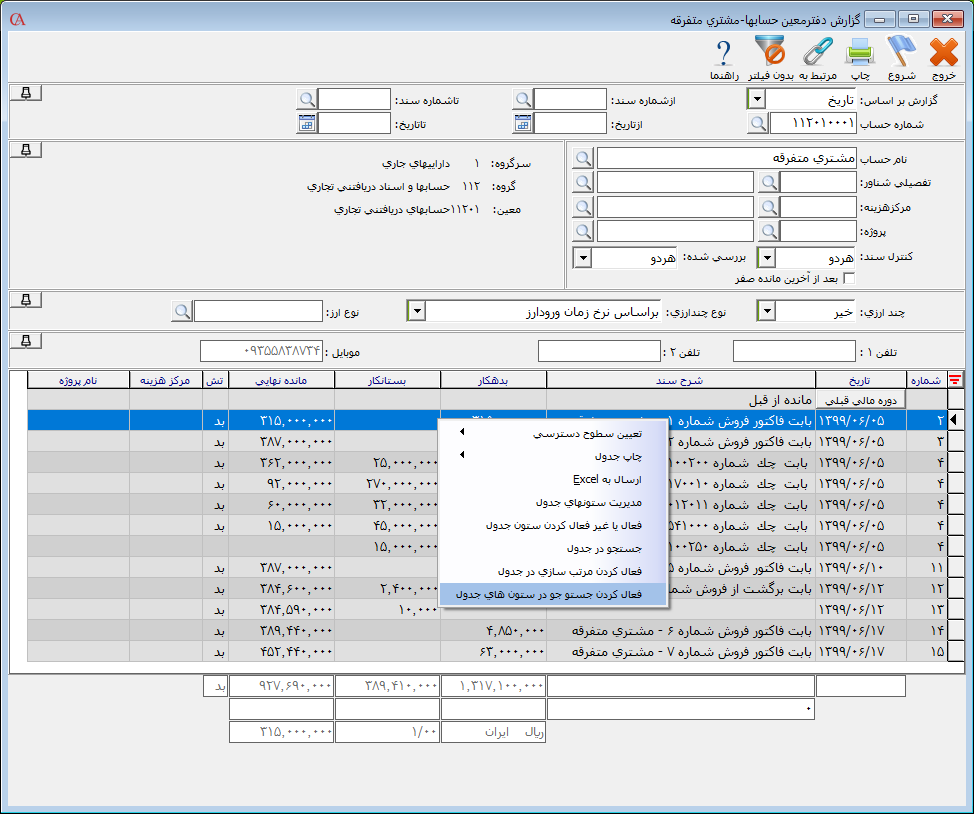The image size is (974, 814).
Task: Click the مانده نهایی column header
Action: (281, 380)
